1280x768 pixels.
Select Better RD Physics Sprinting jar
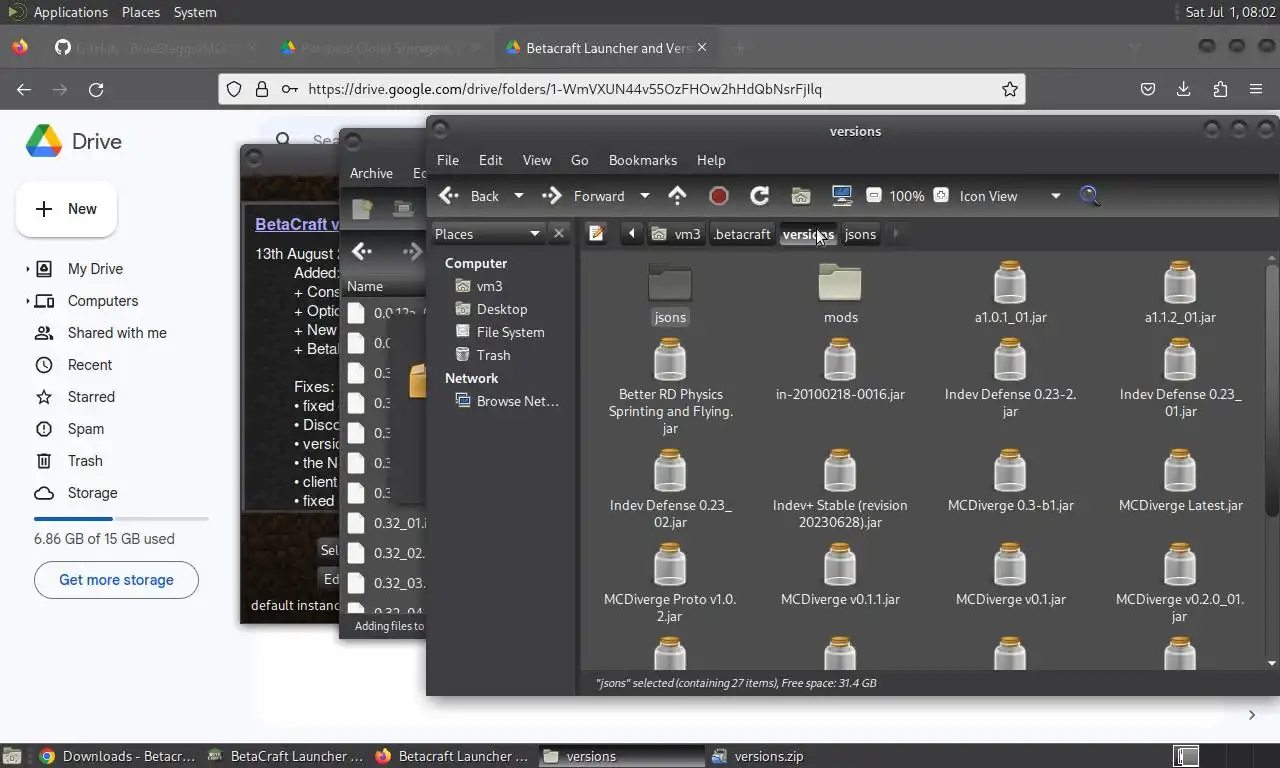[670, 387]
